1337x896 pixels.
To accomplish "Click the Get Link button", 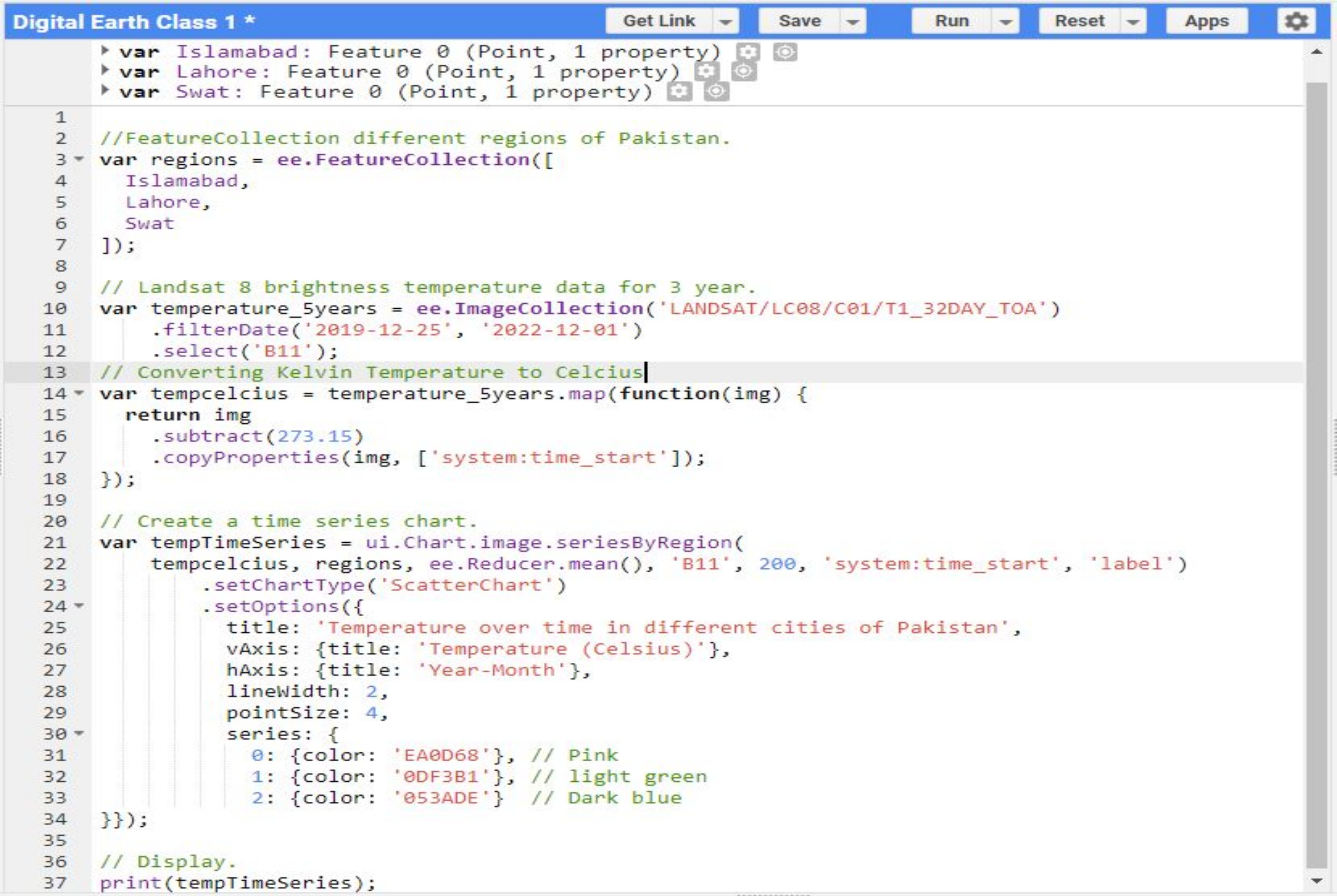I will pos(659,21).
